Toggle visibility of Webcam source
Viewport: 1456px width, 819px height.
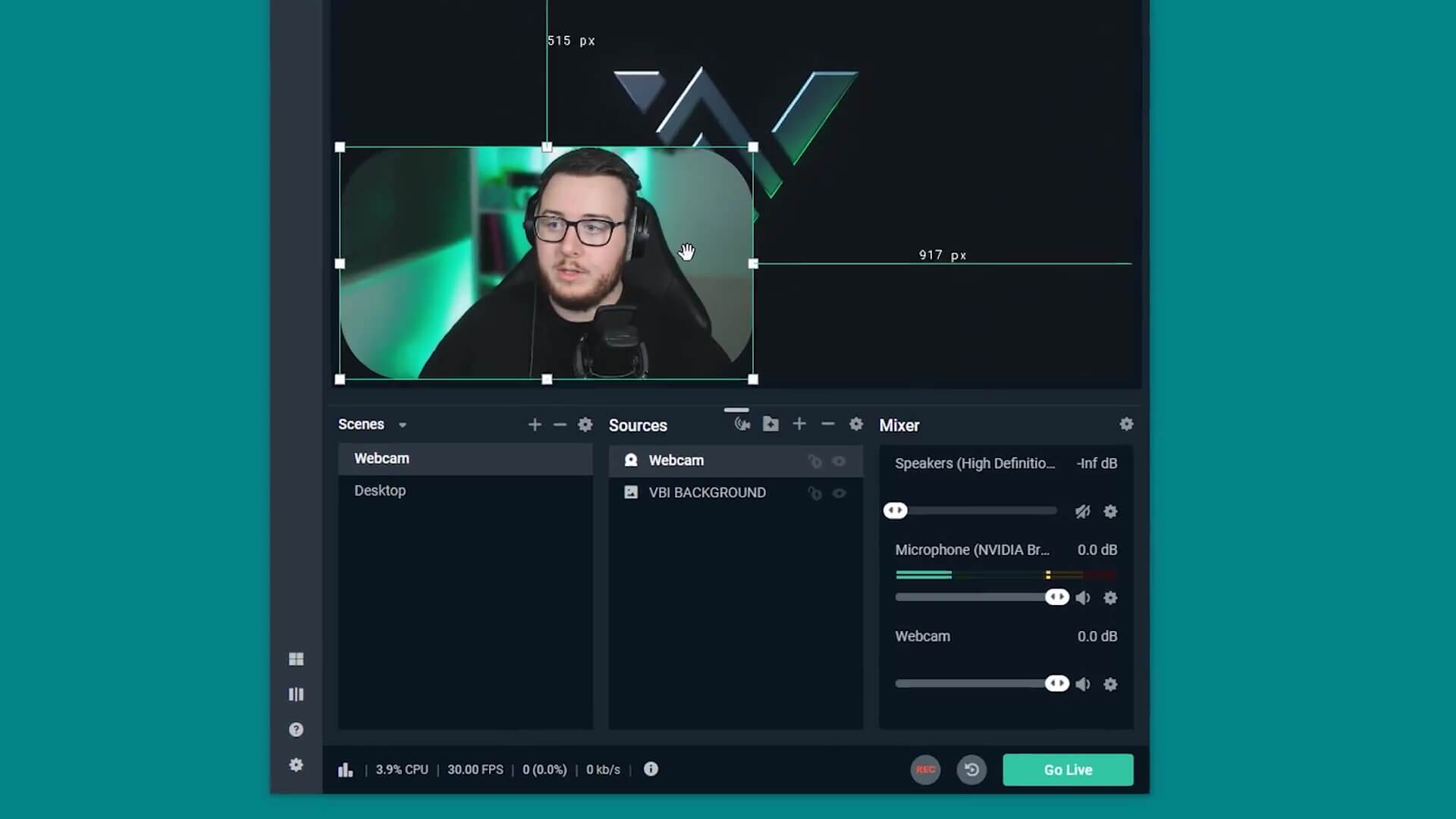click(x=839, y=460)
